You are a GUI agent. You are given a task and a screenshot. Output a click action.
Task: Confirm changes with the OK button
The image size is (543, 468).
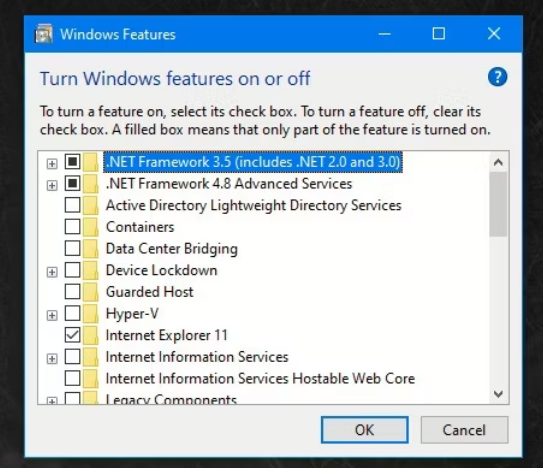tap(365, 430)
